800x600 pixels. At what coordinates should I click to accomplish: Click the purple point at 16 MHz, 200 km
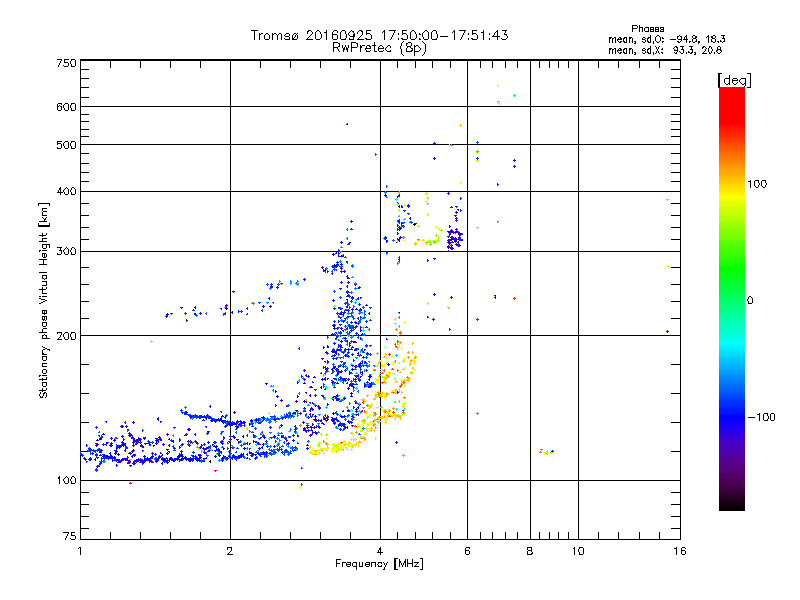click(x=667, y=332)
